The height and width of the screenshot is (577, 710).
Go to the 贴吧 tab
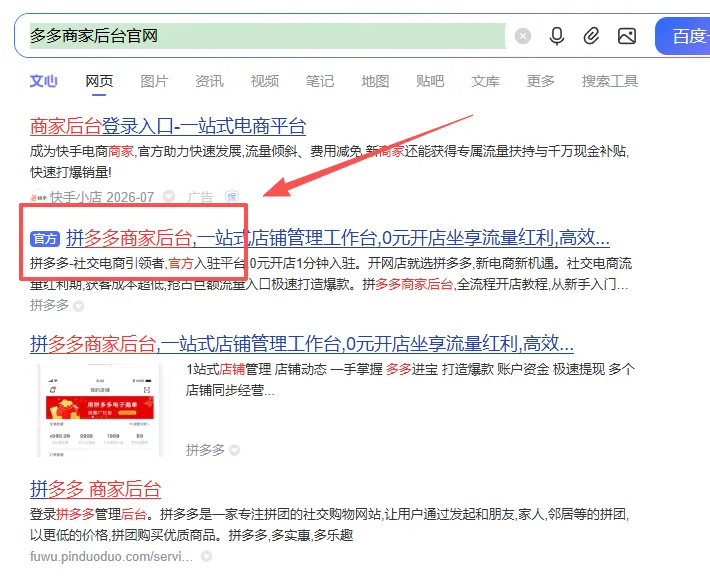pos(430,81)
